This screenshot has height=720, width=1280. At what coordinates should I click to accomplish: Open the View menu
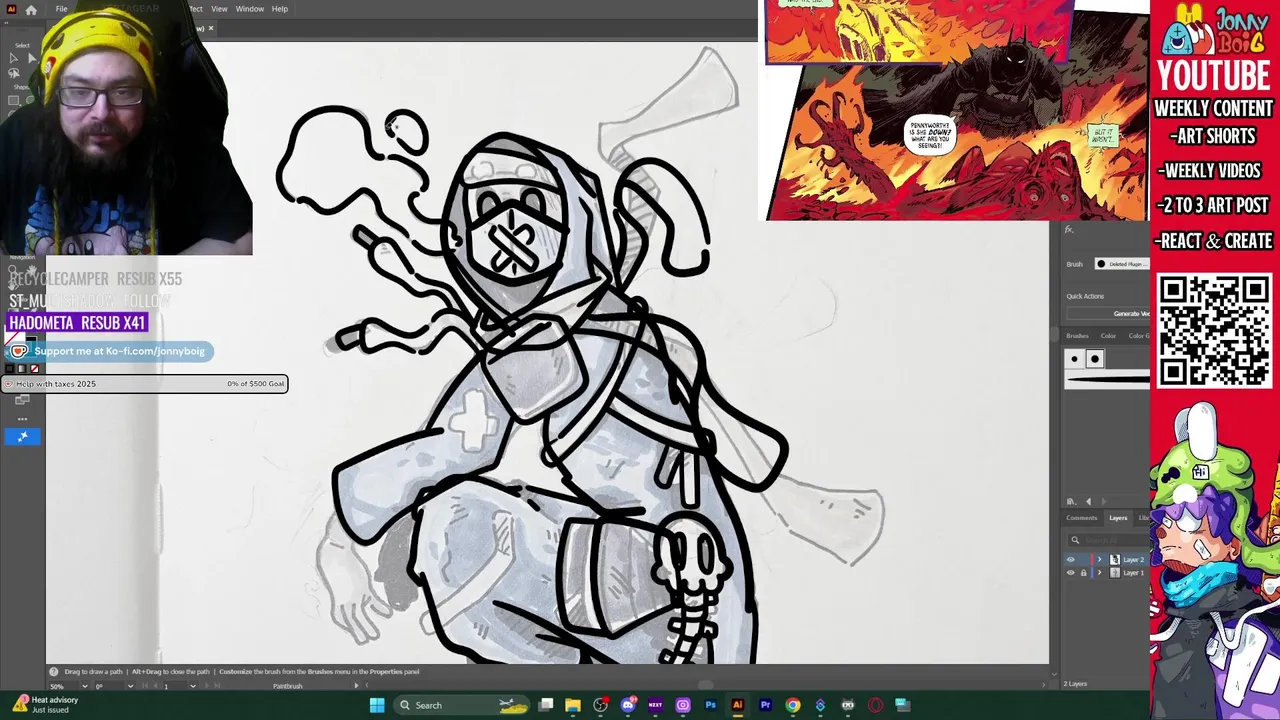(x=219, y=9)
